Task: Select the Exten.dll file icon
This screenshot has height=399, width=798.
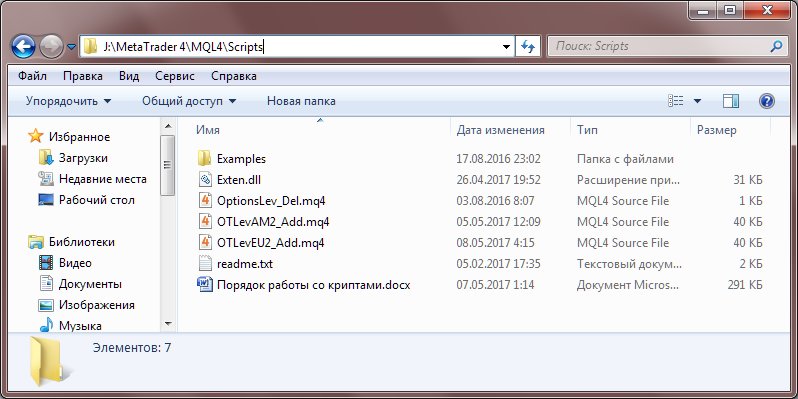Action: pyautogui.click(x=205, y=179)
